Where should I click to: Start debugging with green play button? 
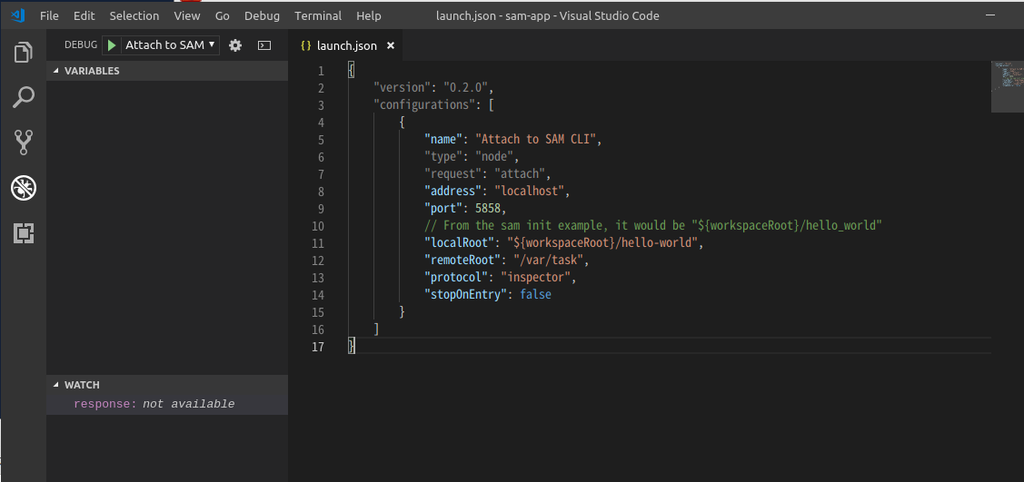click(112, 45)
